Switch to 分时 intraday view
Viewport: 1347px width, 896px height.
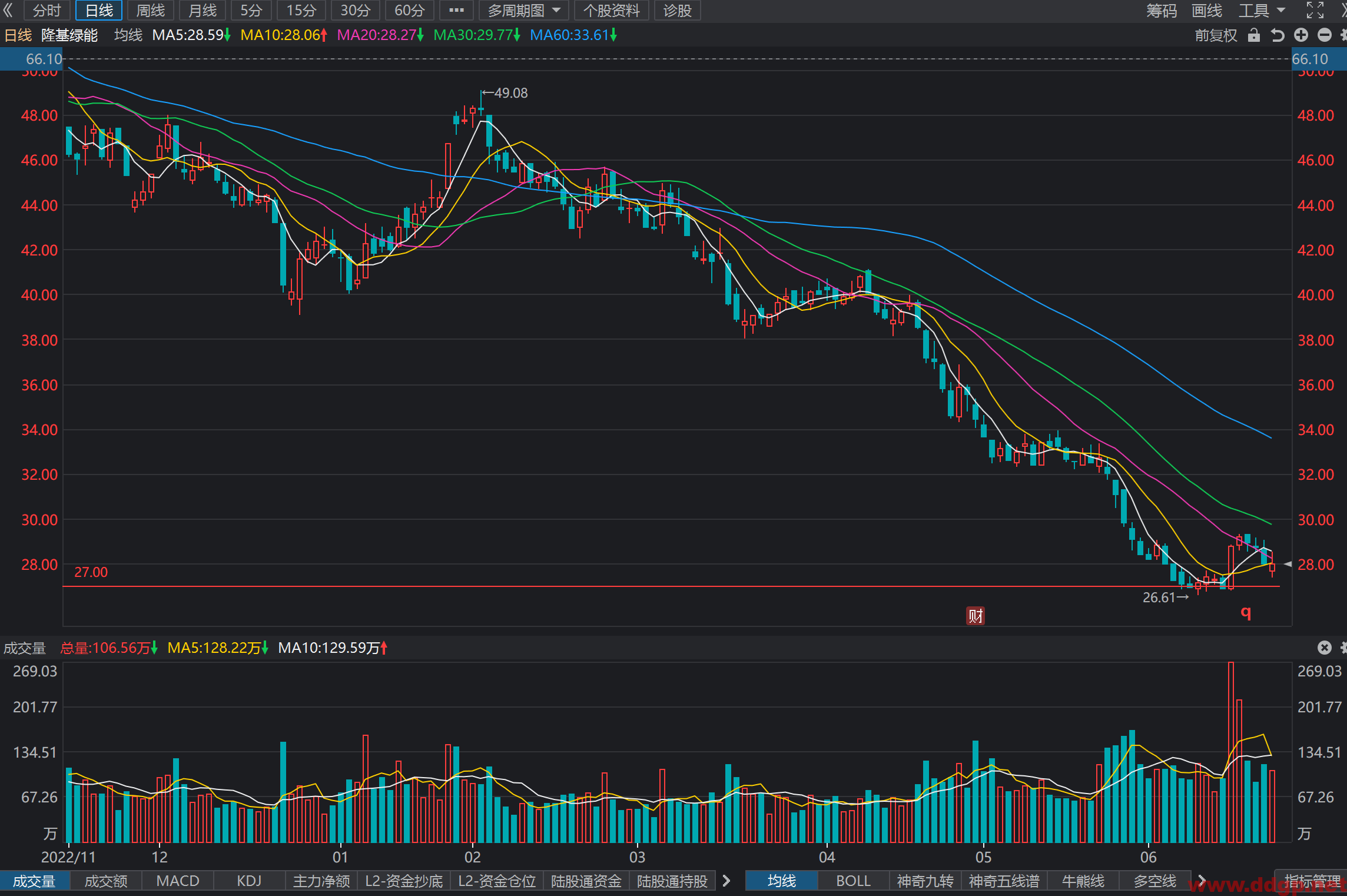point(47,10)
